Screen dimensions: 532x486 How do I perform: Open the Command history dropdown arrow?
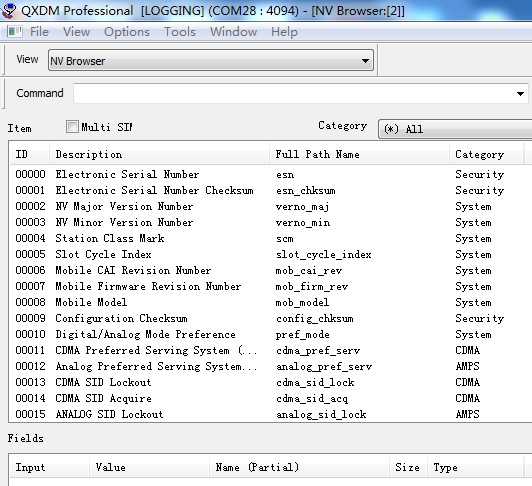(x=520, y=93)
